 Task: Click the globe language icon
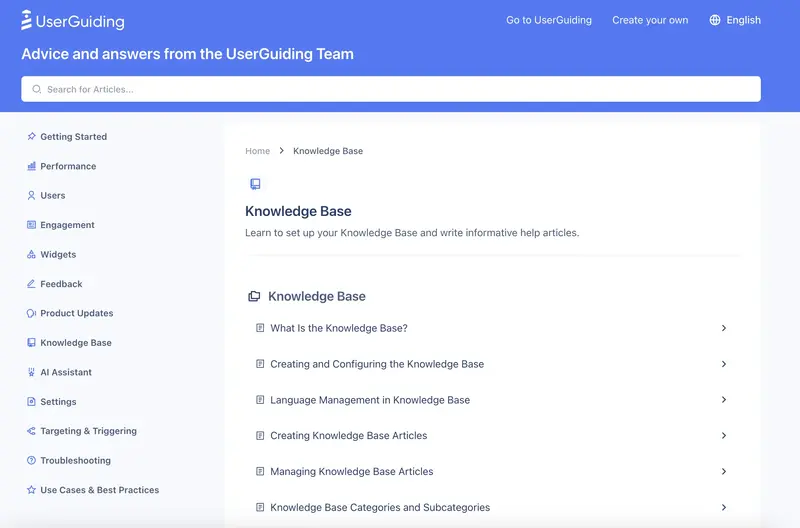tap(715, 20)
